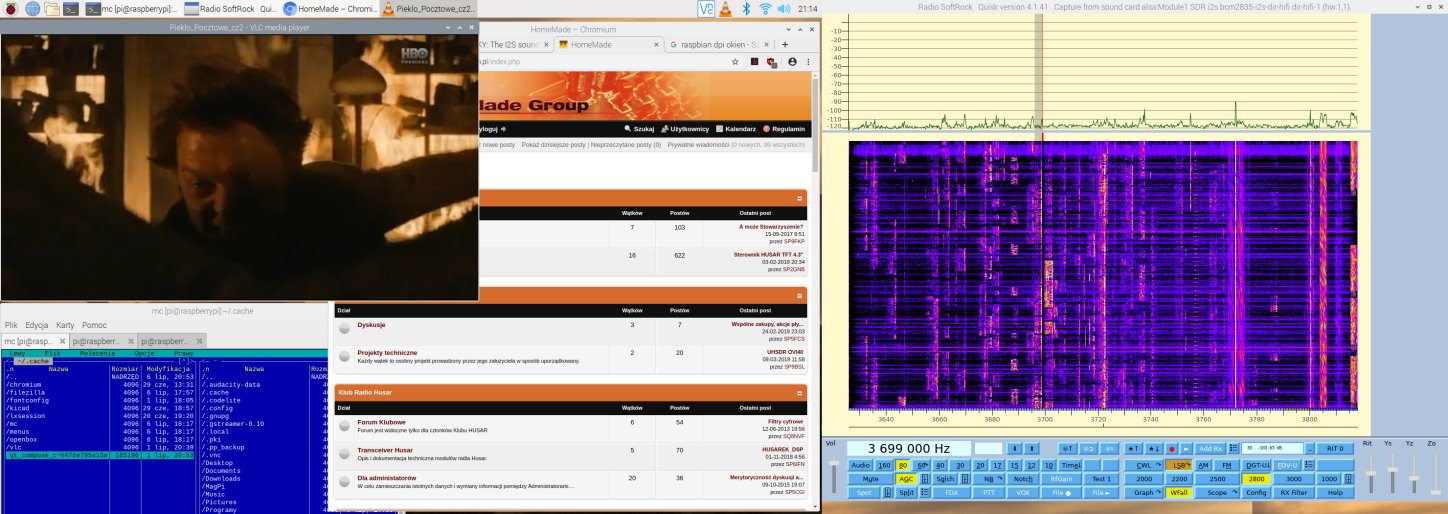Open the Raspberry Pi main menu

pyautogui.click(x=10, y=9)
